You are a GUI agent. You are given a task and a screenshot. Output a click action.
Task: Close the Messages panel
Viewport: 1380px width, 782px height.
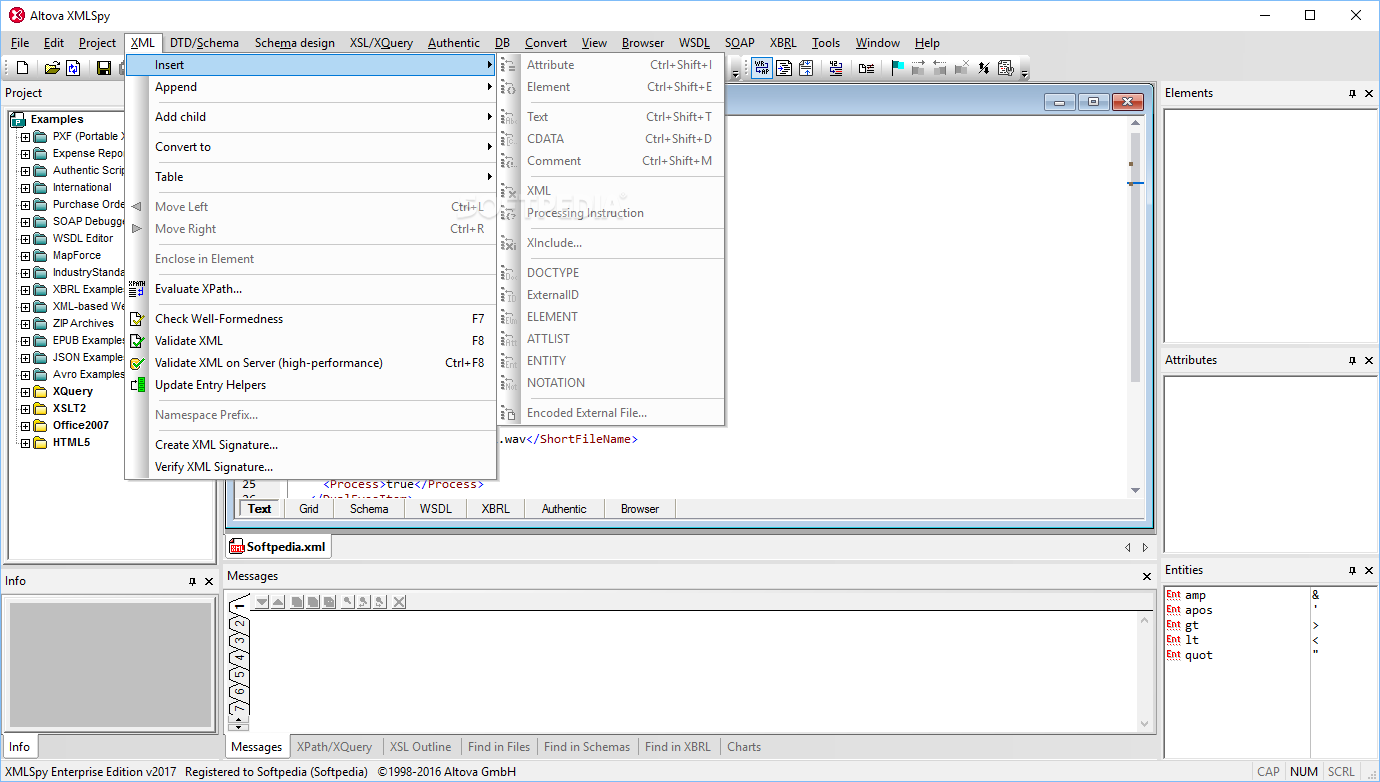point(1147,576)
